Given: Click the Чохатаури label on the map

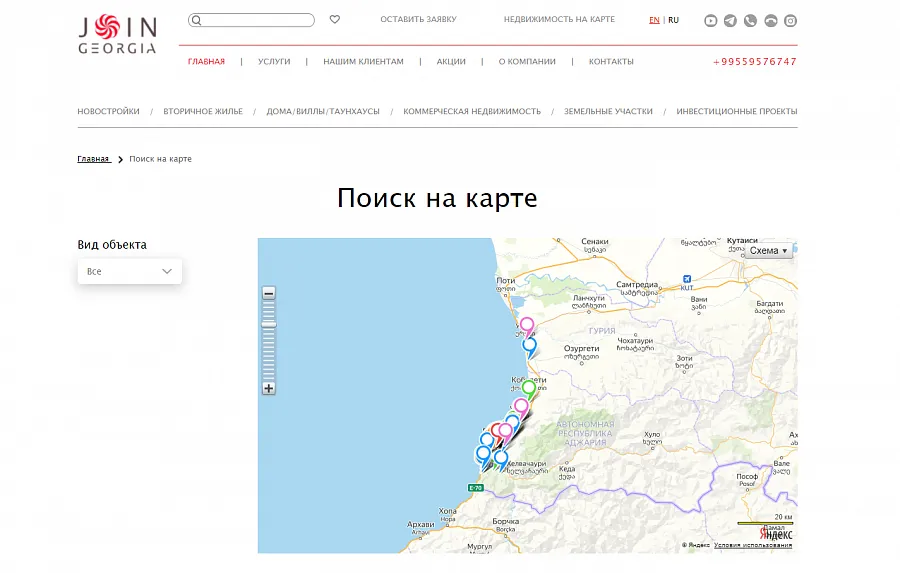Looking at the screenshot, I should coord(635,341).
